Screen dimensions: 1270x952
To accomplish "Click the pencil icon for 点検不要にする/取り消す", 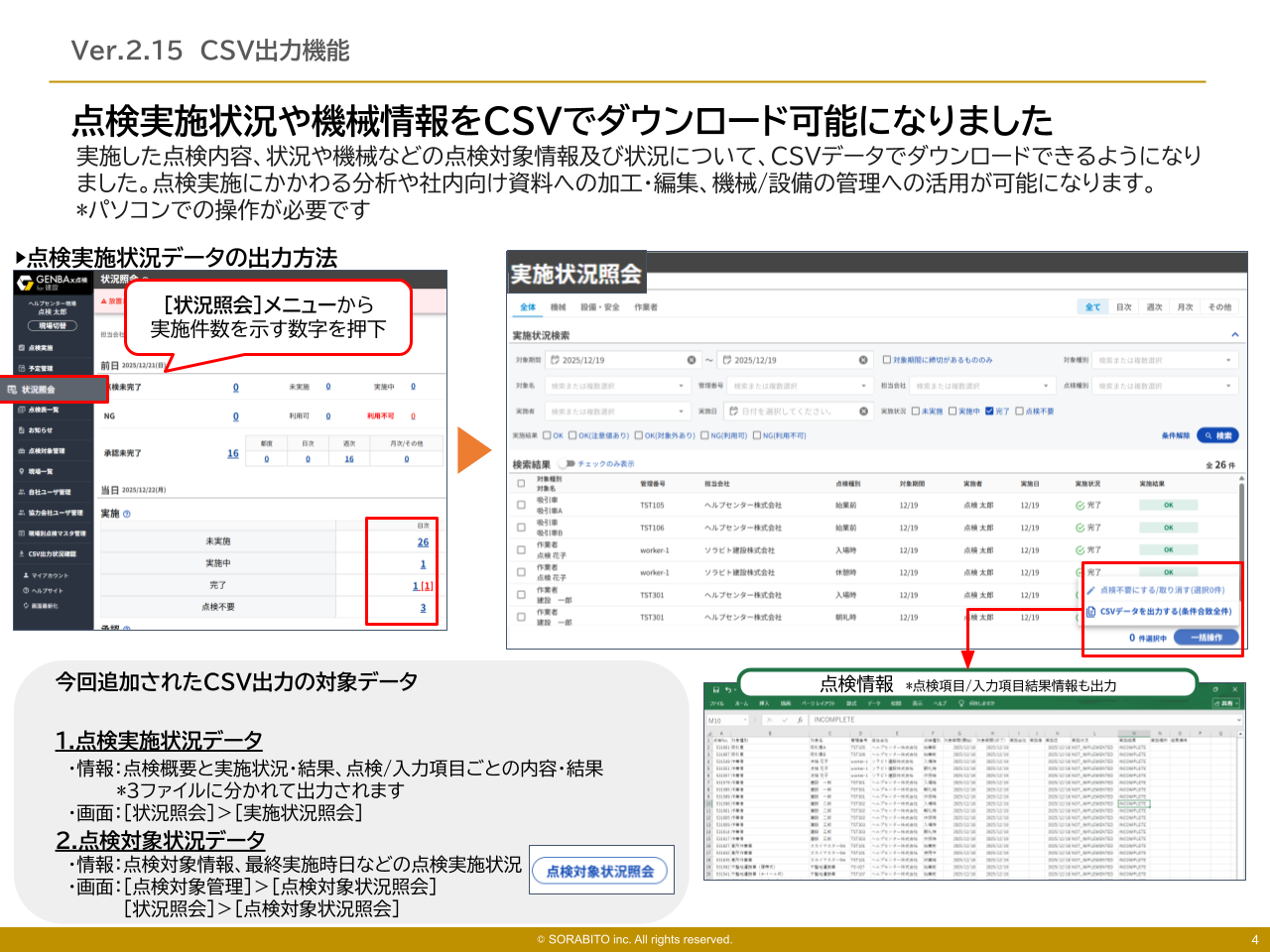I will 1091,590.
